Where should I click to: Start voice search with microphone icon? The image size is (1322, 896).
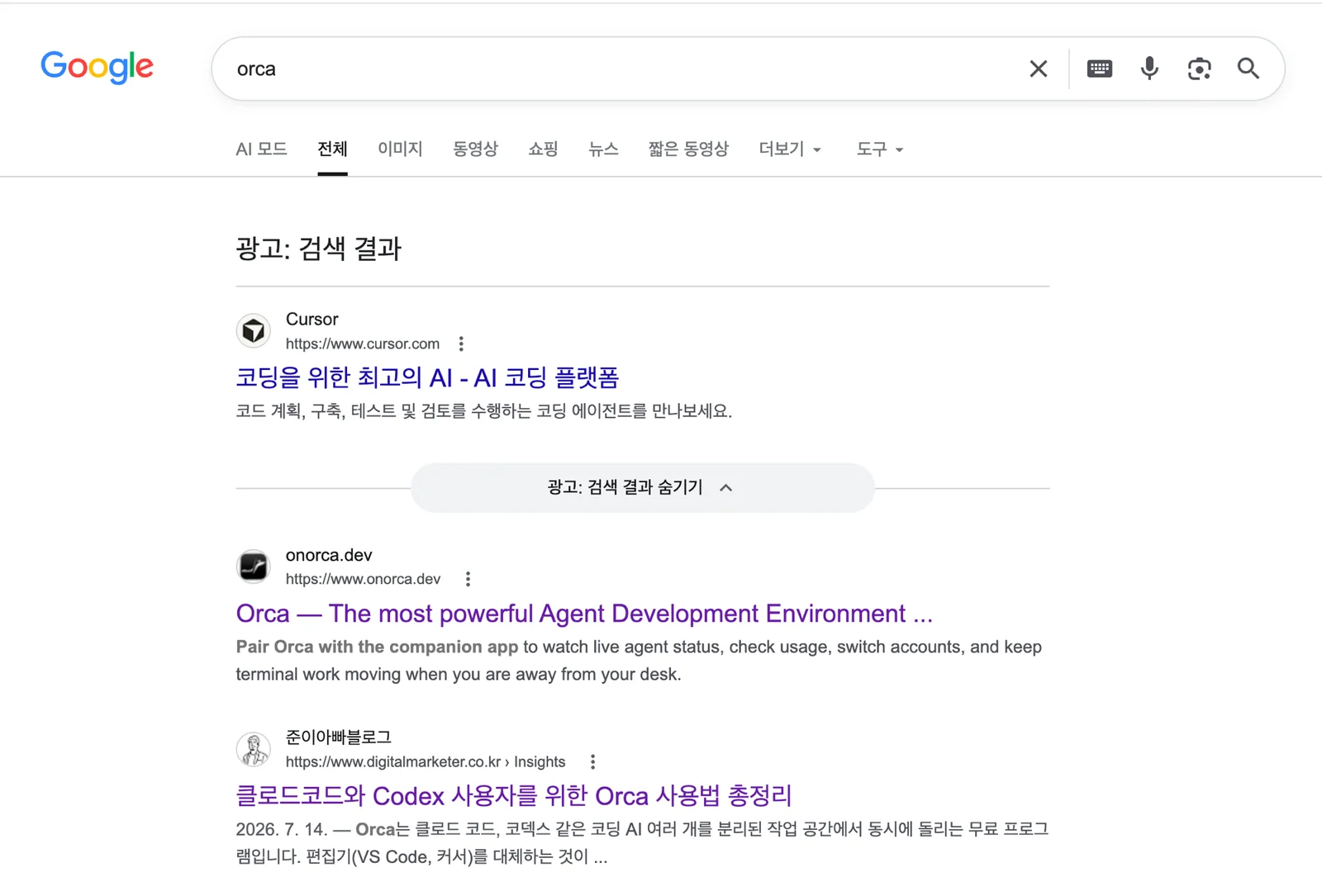point(1149,69)
